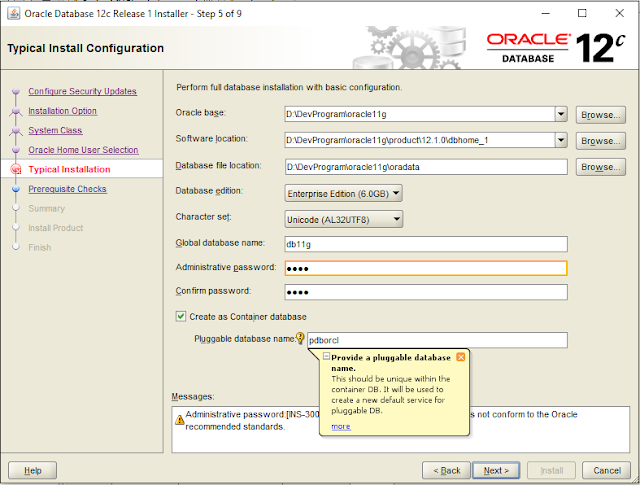Click the Configure Security Updates step bullet
This screenshot has height=485, width=640.
tap(16, 91)
